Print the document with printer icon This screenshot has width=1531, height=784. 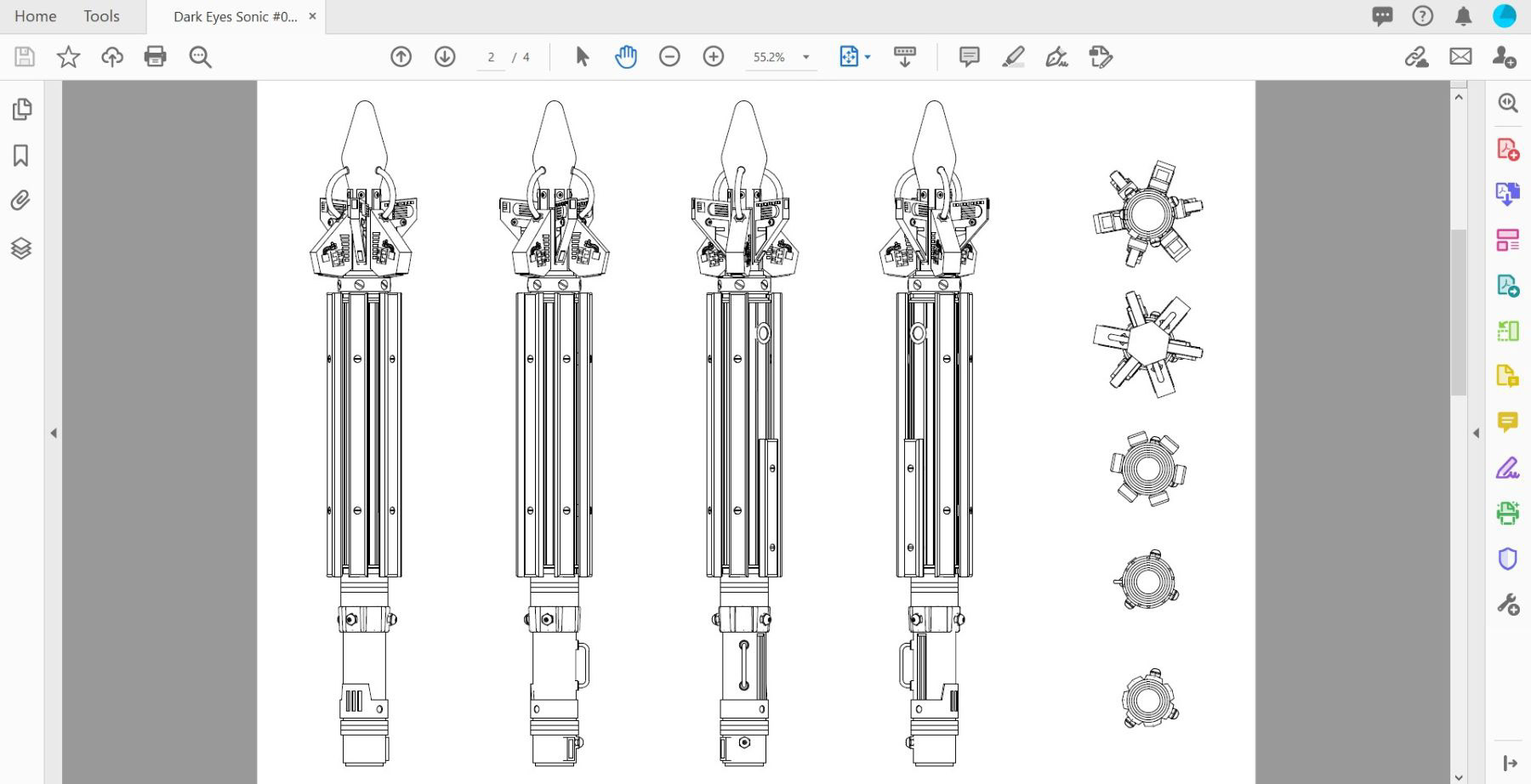(156, 57)
